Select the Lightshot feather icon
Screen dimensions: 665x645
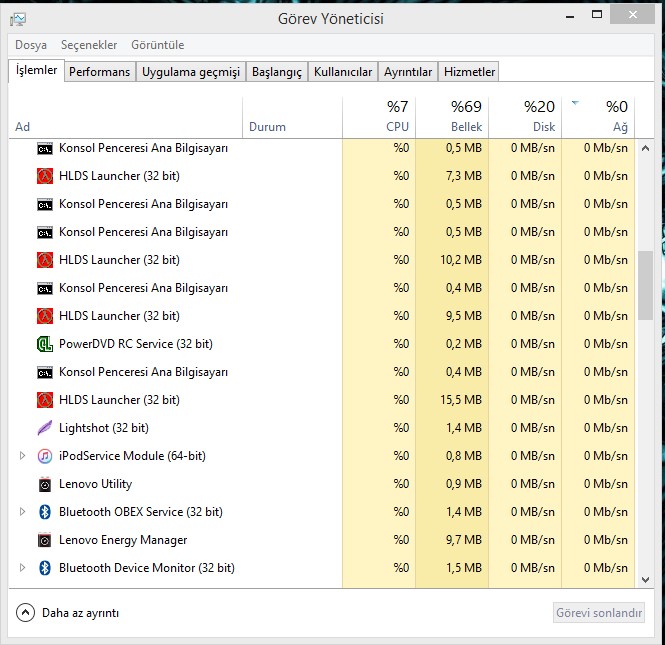[44, 428]
